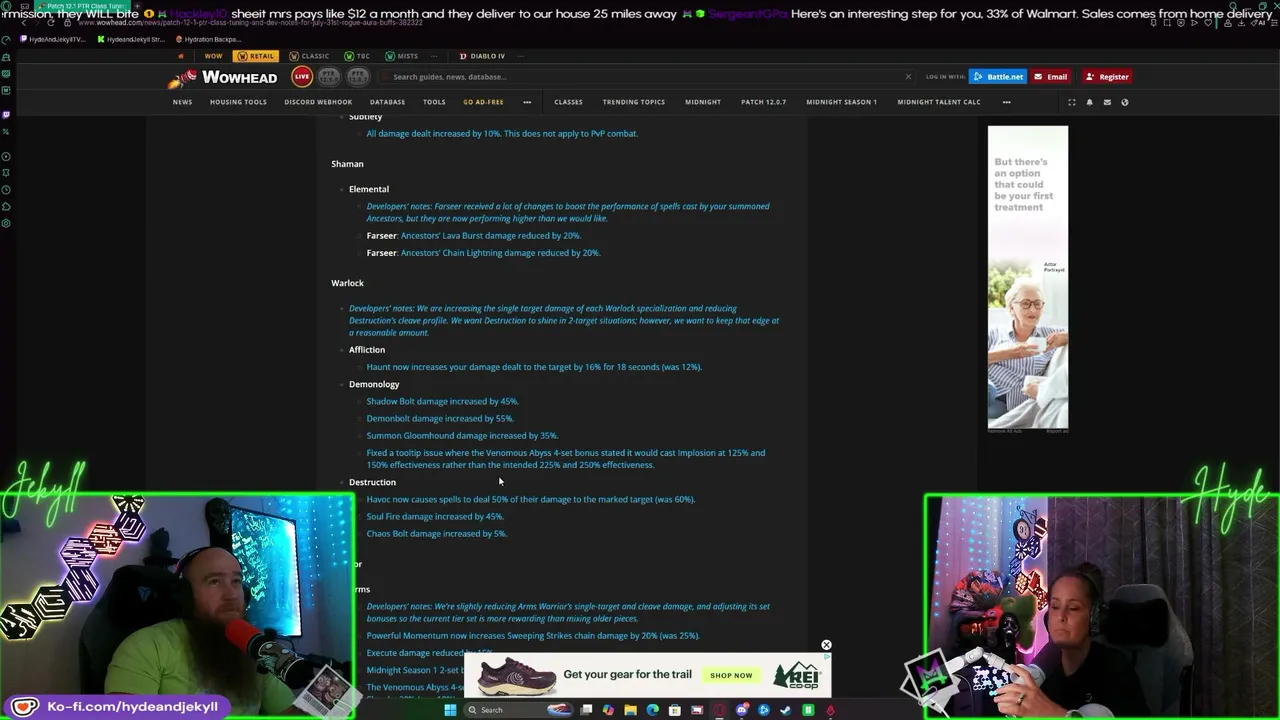Go to the orange home icon
1280x720 pixels.
[x=181, y=56]
